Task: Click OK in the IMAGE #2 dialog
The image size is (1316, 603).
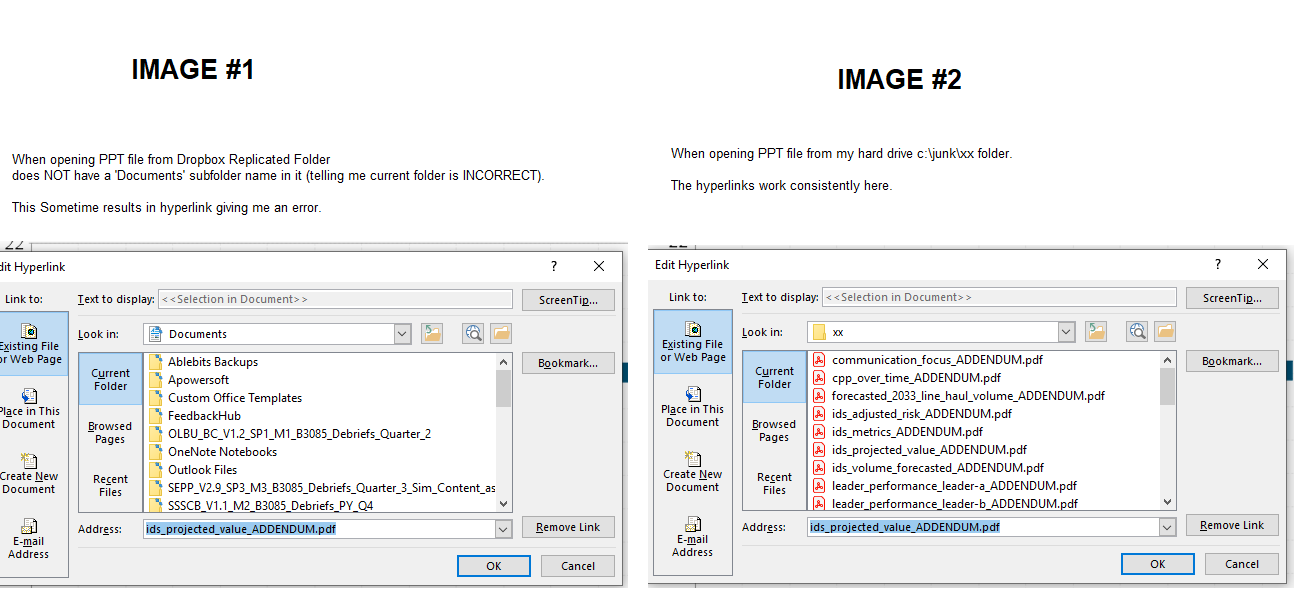Action: click(1157, 563)
